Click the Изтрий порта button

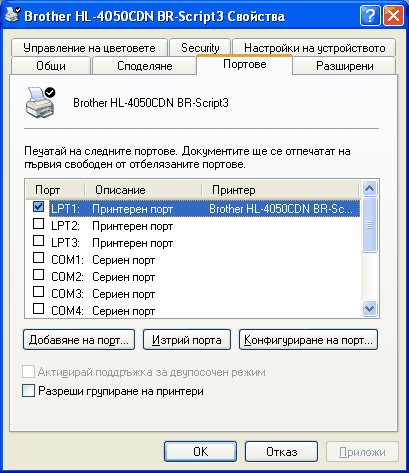tap(187, 340)
